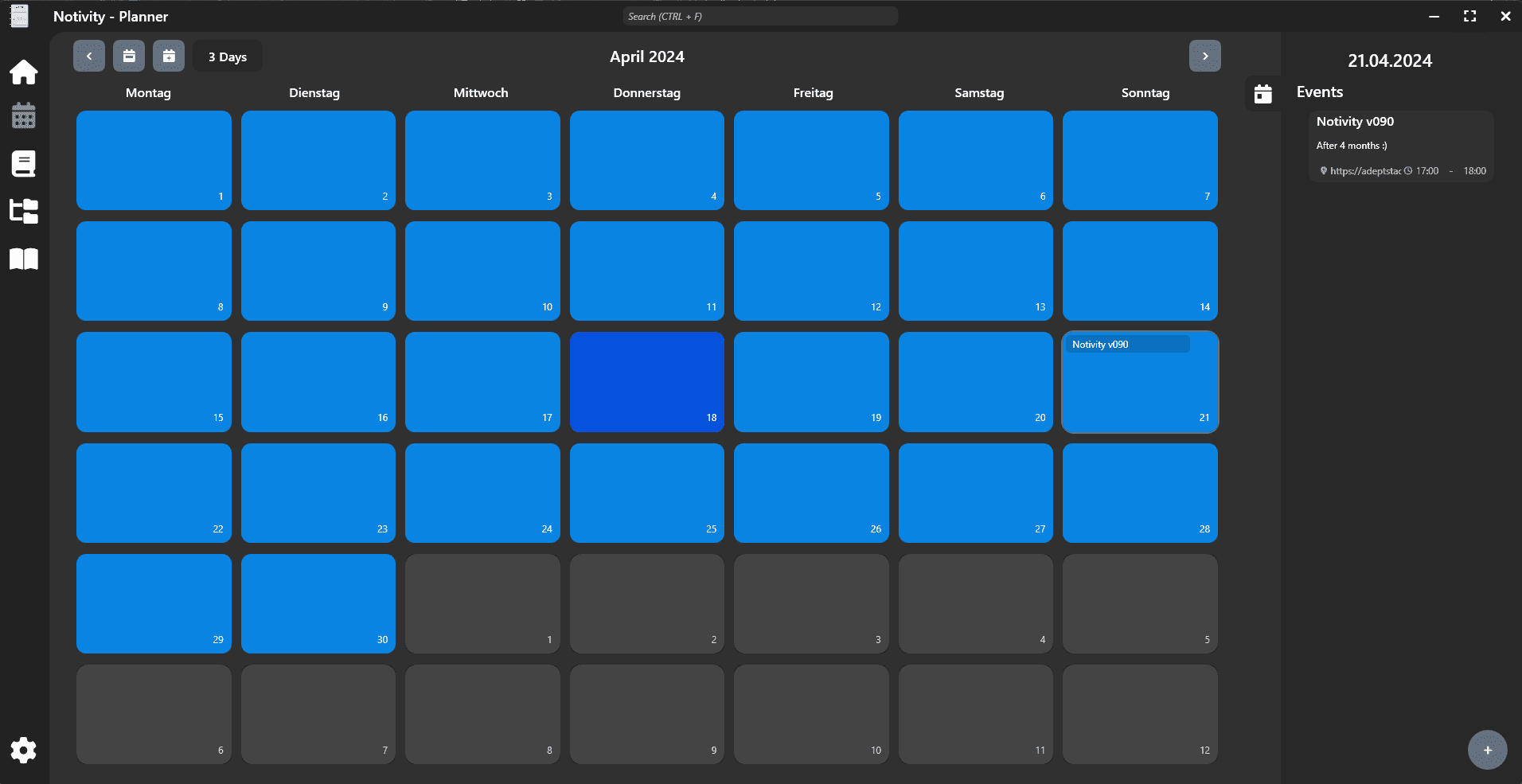Open the Notes journal icon in sidebar
The height and width of the screenshot is (784, 1522).
coord(23,163)
